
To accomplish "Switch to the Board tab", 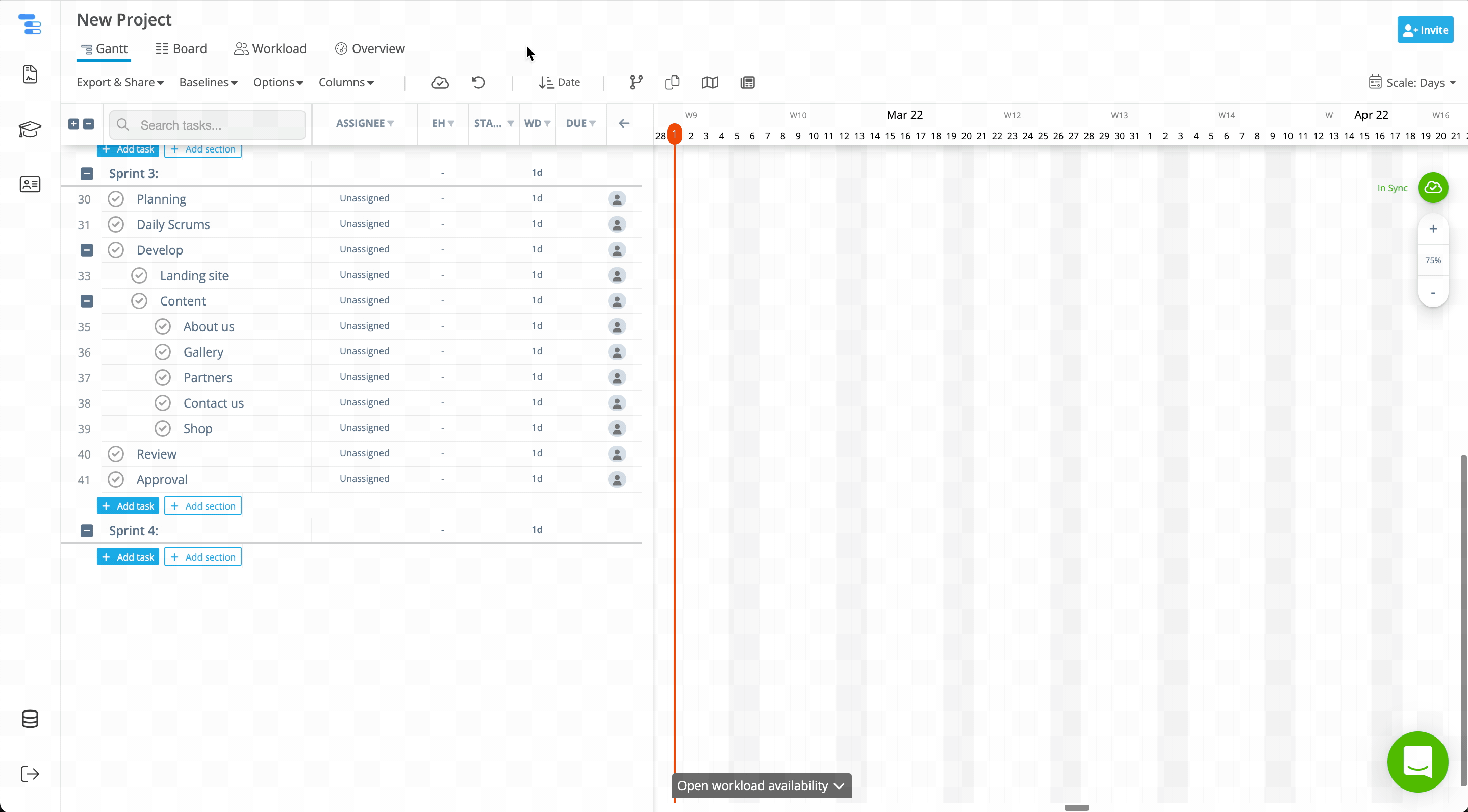I will pos(181,49).
